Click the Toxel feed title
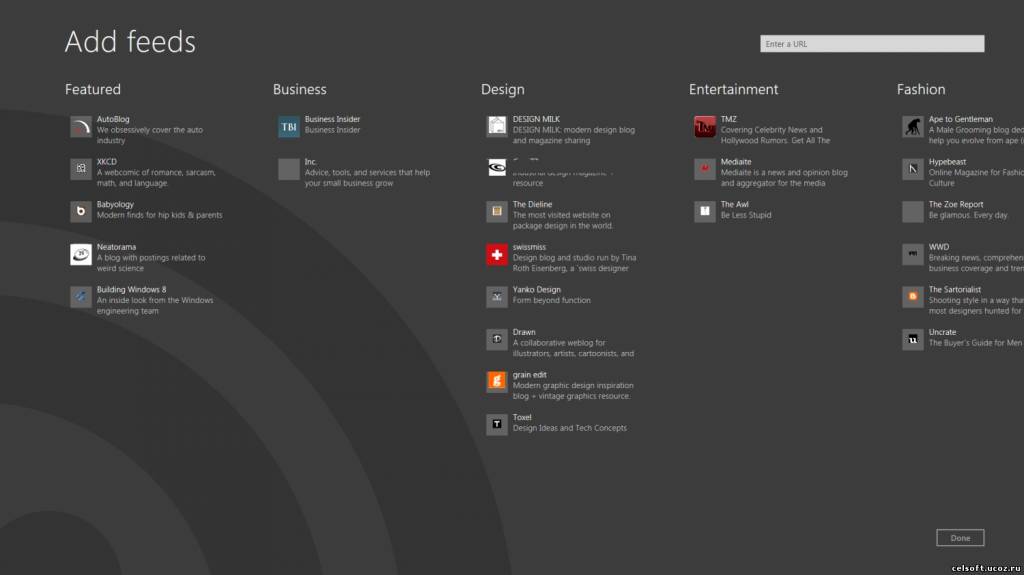The height and width of the screenshot is (575, 1024). 522,417
